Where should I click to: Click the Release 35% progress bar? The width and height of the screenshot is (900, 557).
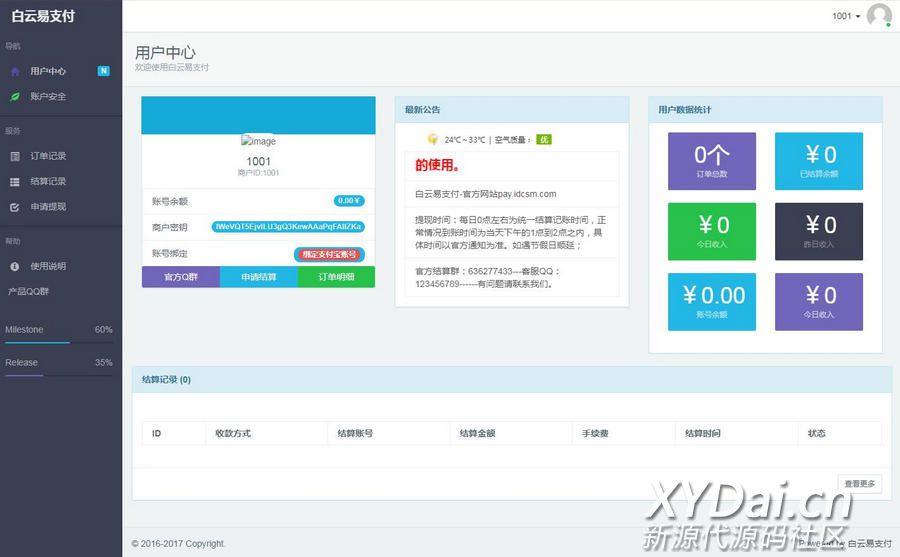click(59, 376)
